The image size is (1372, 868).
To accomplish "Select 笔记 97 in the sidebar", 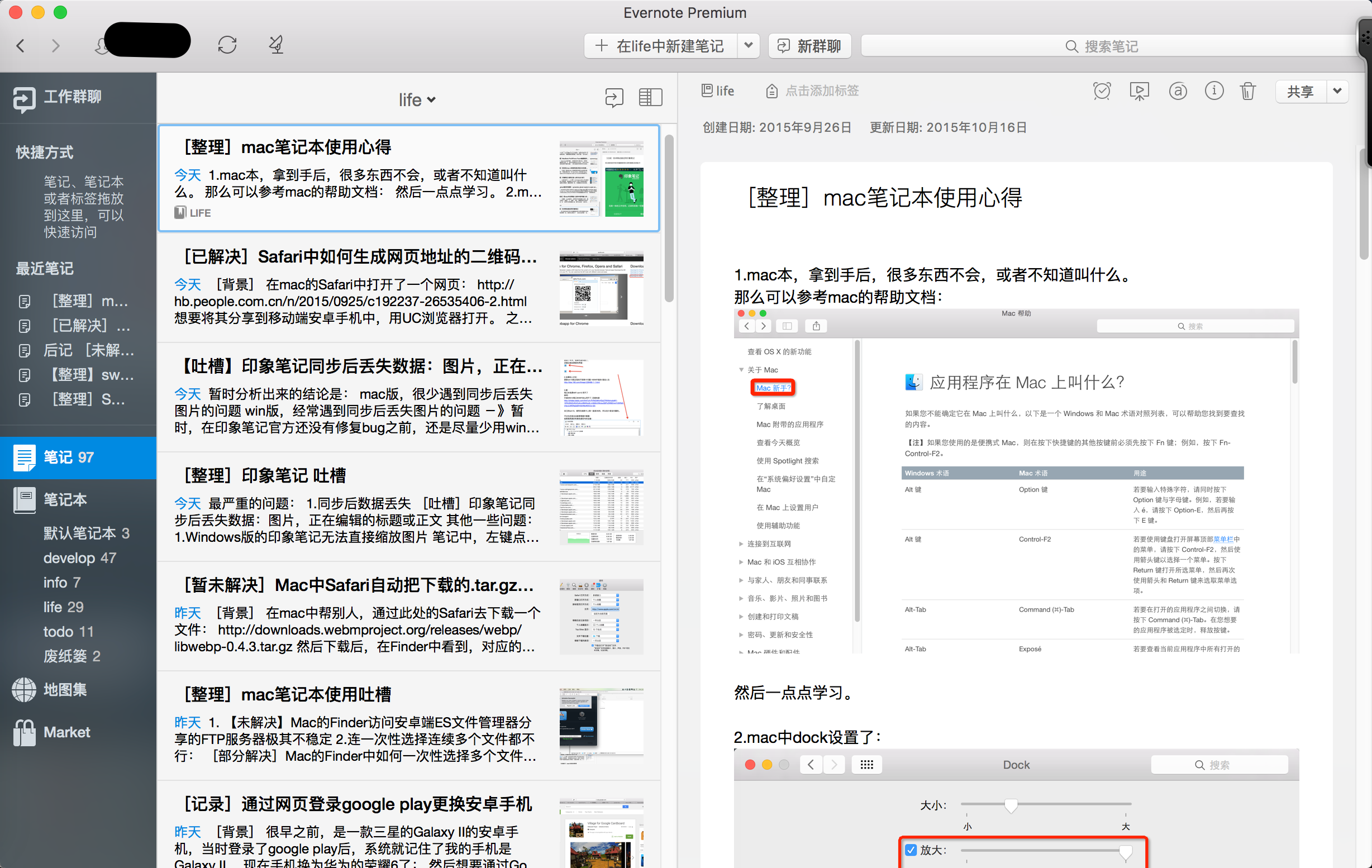I will click(x=68, y=457).
